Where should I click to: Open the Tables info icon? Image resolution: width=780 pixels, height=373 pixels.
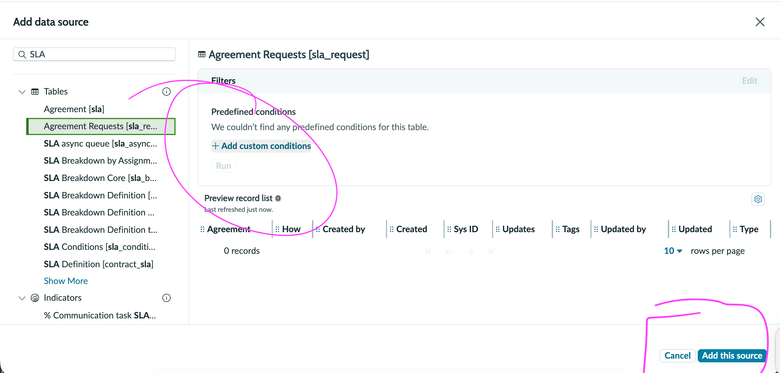[167, 92]
